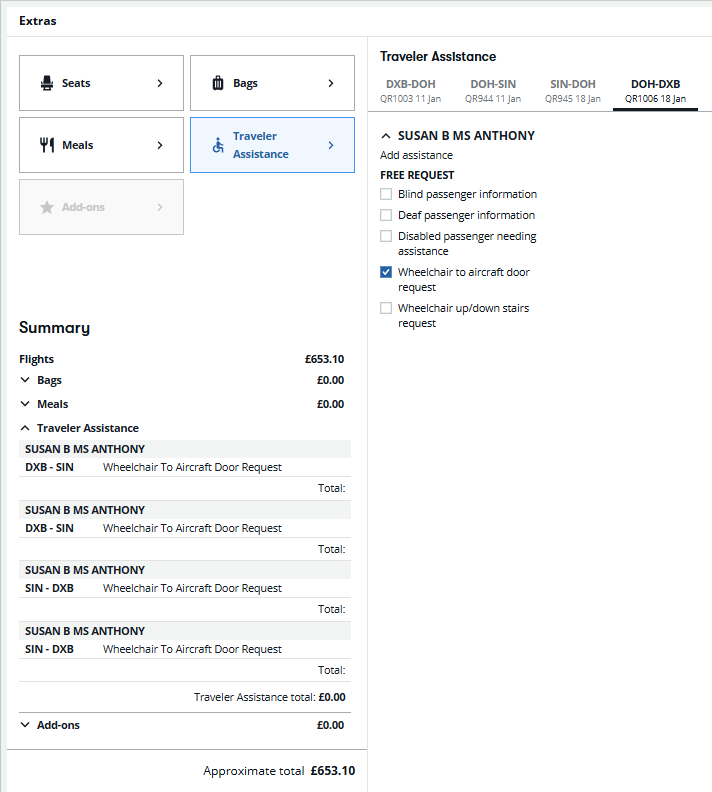The width and height of the screenshot is (712, 792).
Task: Click the arrow chevron on Traveler Assistance tile
Action: pos(331,145)
